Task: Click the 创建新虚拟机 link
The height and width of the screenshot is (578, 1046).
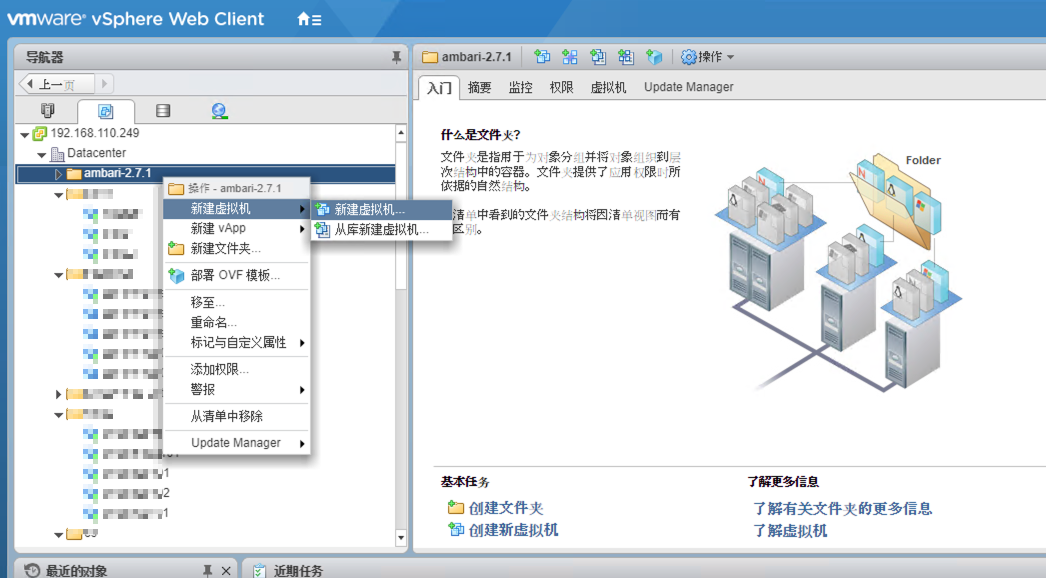Action: point(513,530)
